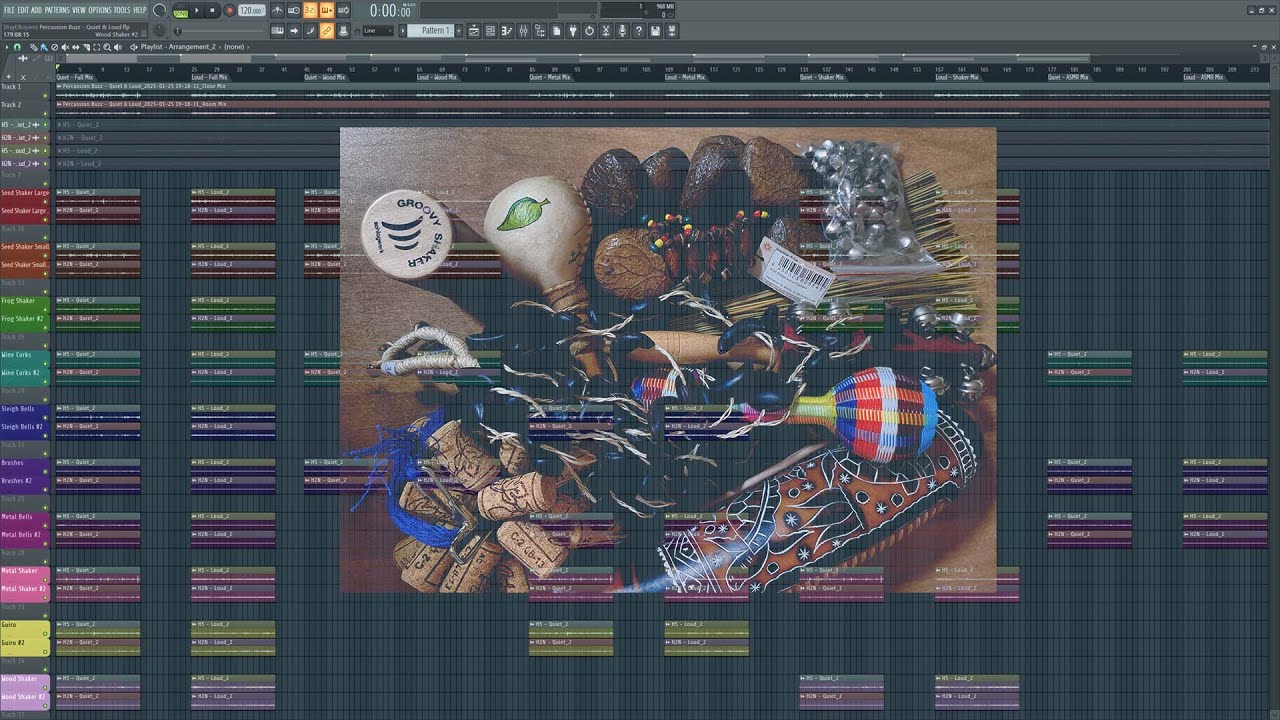Open the PATTERNS menu

(x=57, y=10)
